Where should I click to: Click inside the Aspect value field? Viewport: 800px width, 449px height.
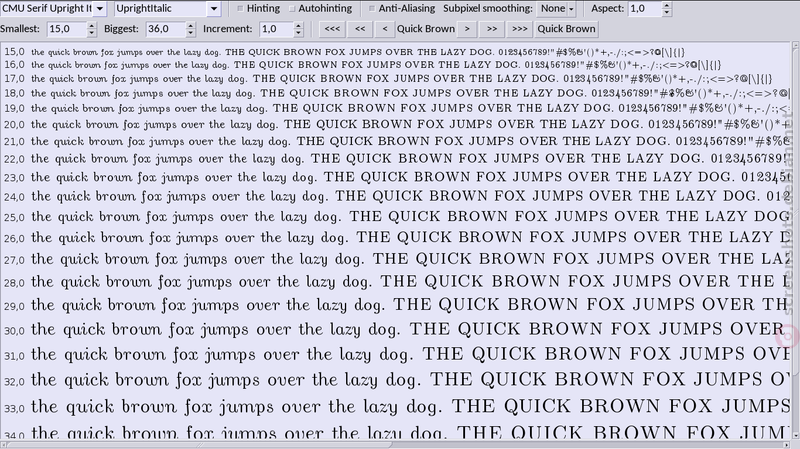645,8
